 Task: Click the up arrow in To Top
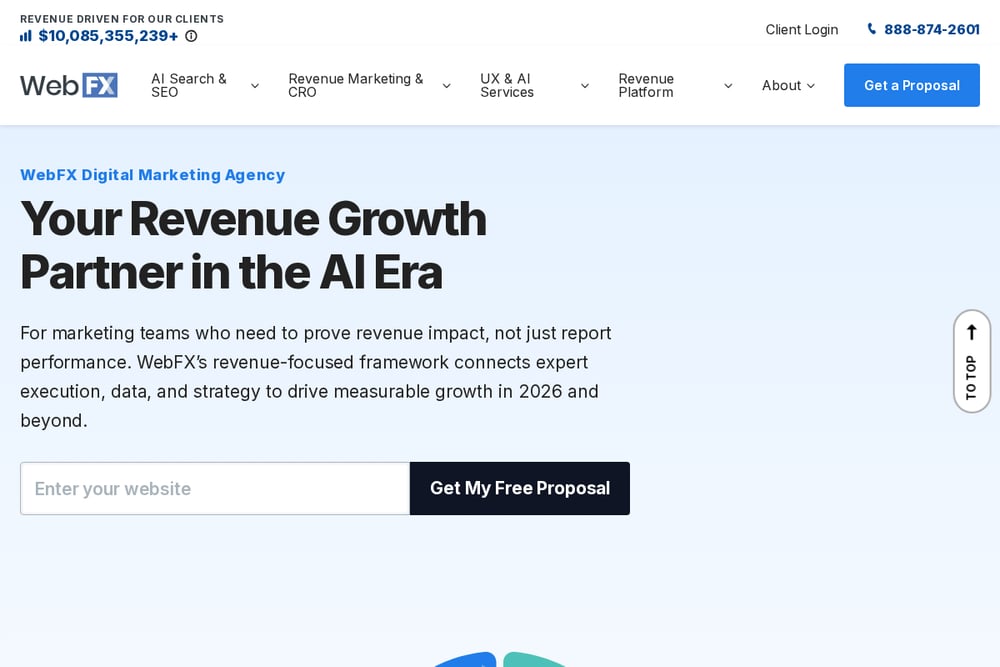[971, 332]
